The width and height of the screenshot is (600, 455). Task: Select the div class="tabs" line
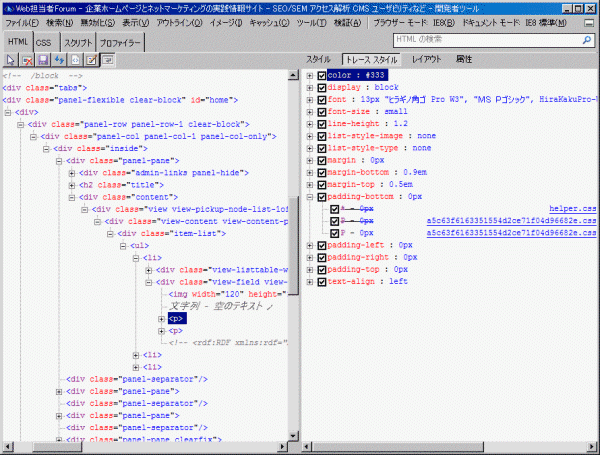point(45,88)
